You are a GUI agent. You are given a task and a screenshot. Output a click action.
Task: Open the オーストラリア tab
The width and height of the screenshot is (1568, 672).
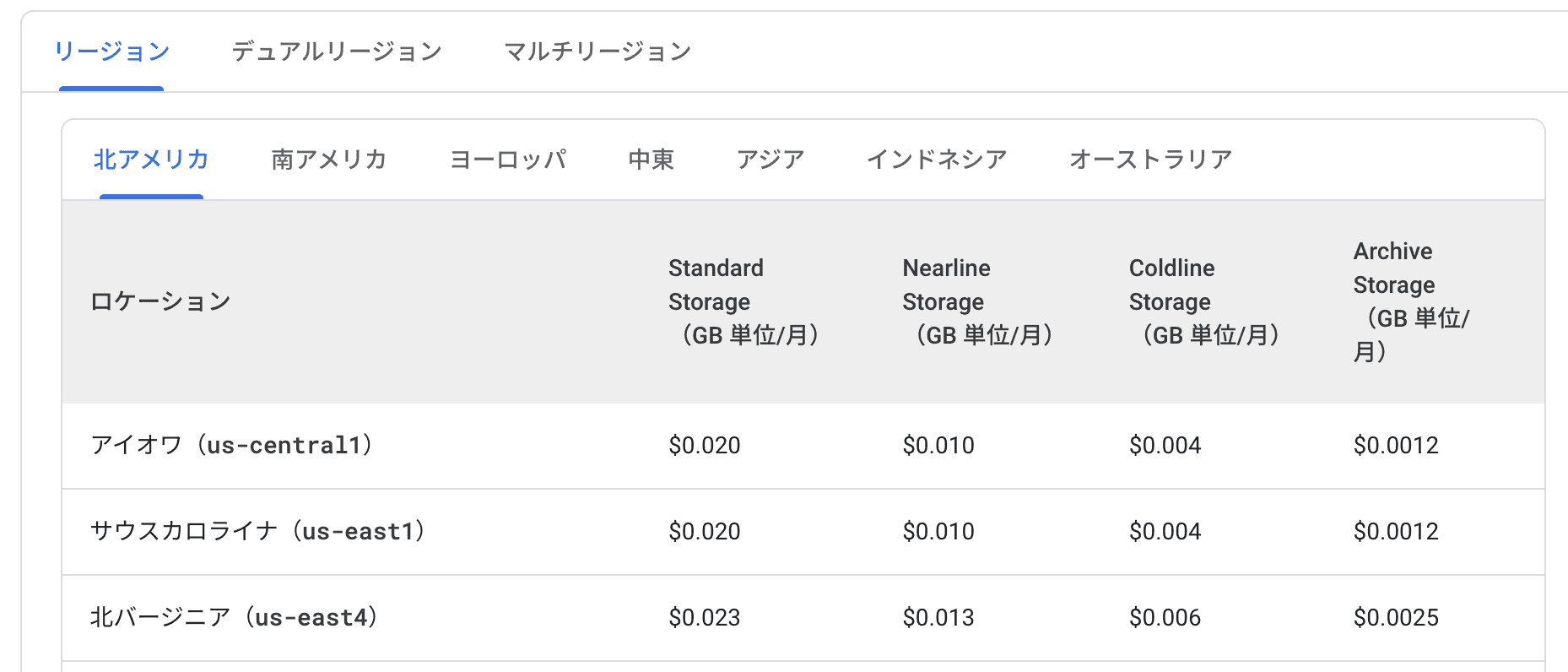1151,160
